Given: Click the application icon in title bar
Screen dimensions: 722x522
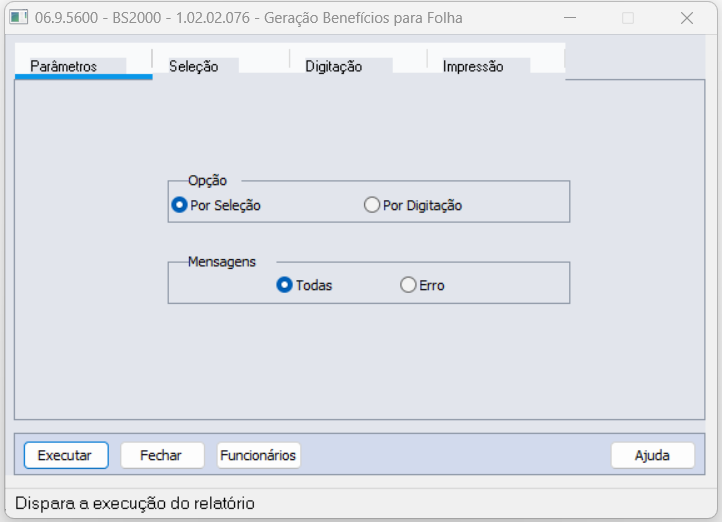Looking at the screenshot, I should [x=19, y=17].
